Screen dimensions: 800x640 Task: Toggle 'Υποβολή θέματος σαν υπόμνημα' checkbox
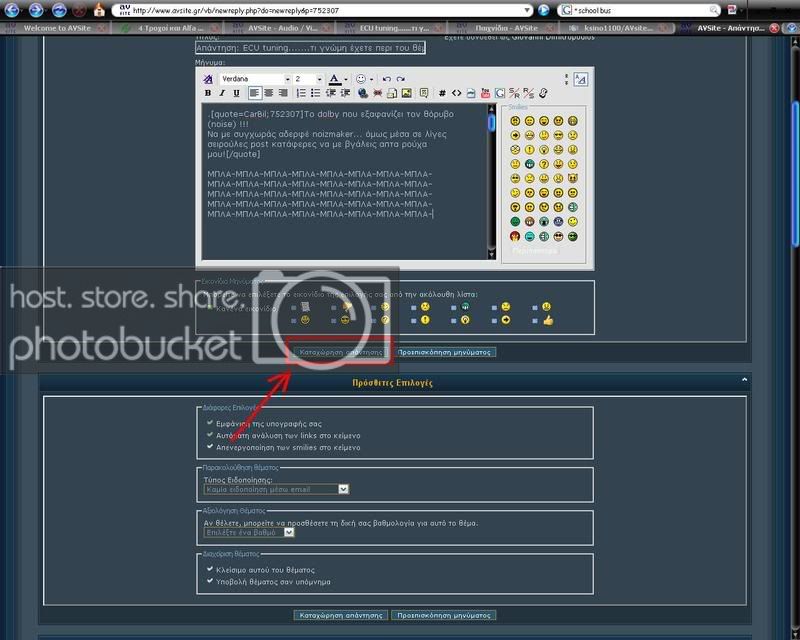(x=210, y=580)
